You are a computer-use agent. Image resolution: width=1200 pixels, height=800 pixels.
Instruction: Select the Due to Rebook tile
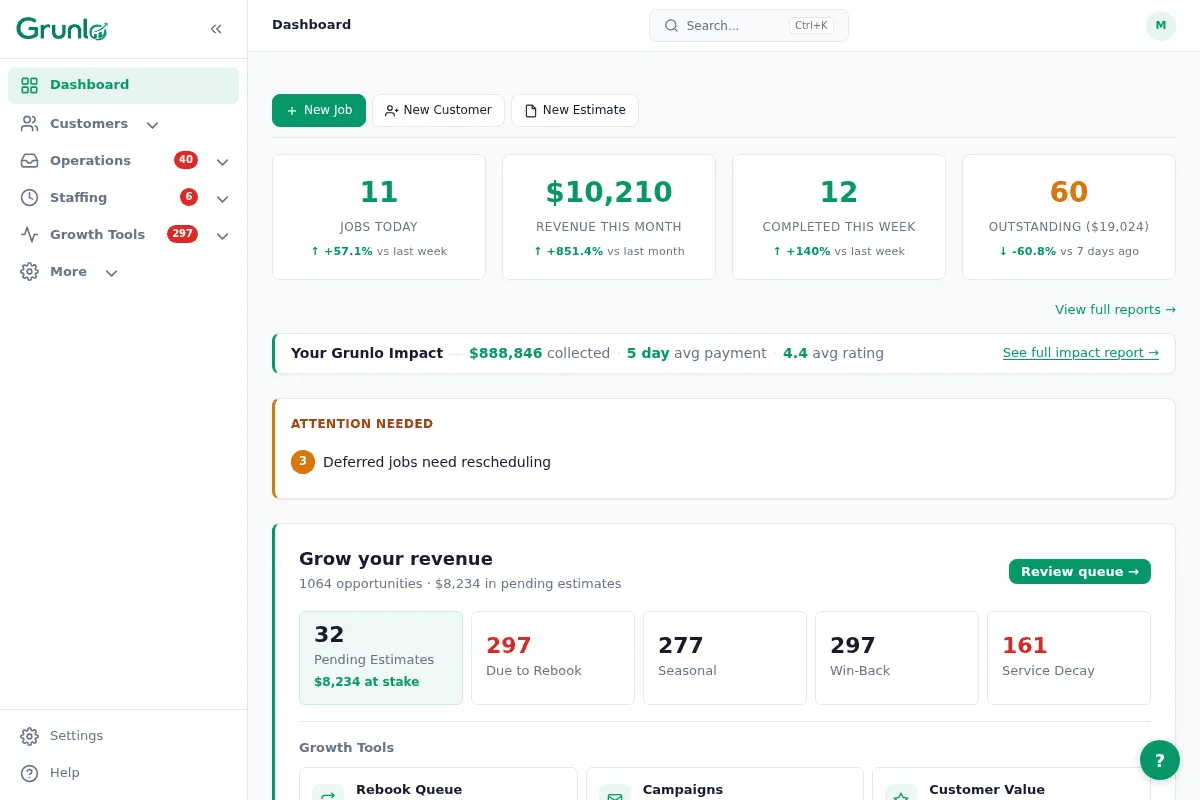553,658
